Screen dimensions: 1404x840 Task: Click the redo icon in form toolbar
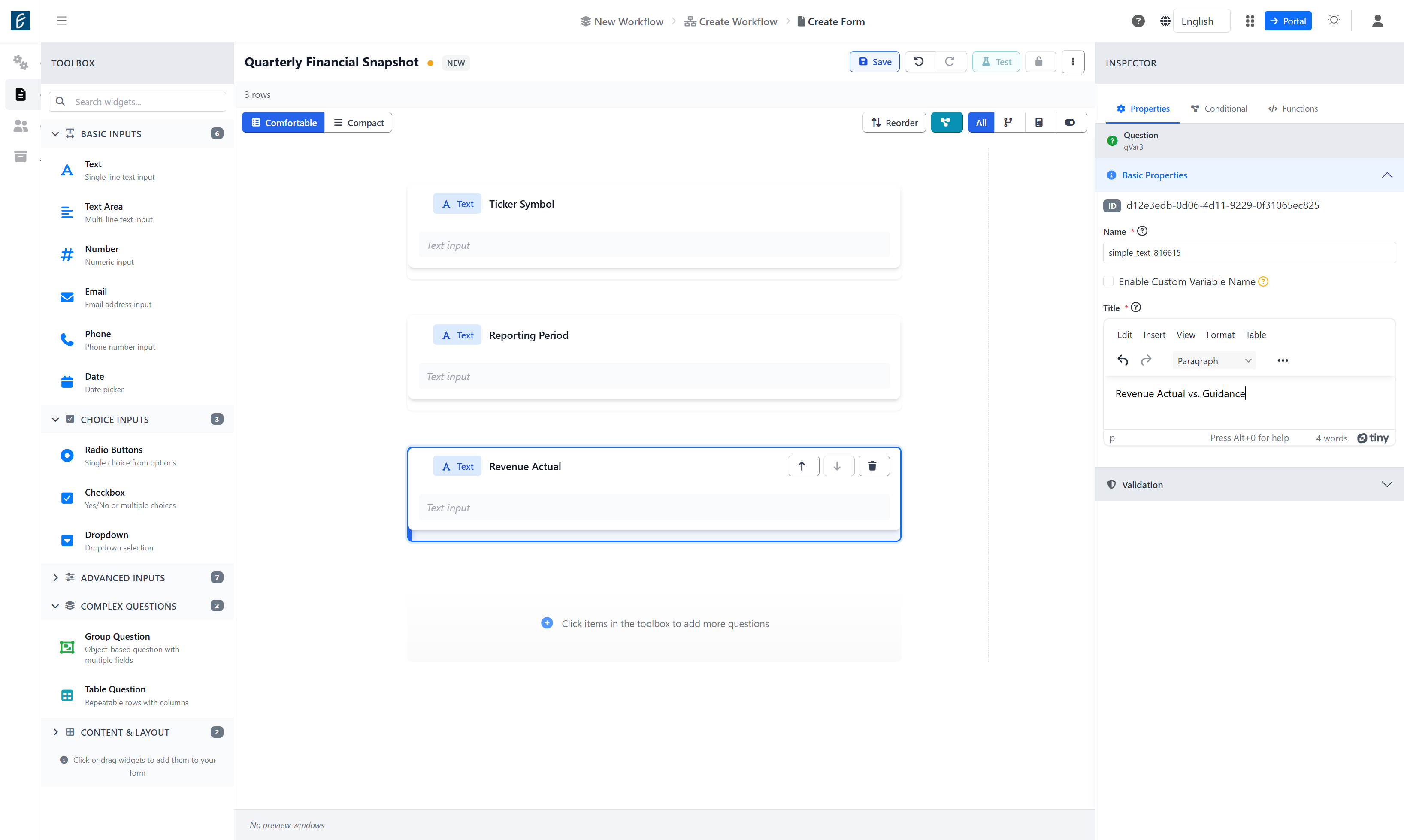pyautogui.click(x=950, y=62)
